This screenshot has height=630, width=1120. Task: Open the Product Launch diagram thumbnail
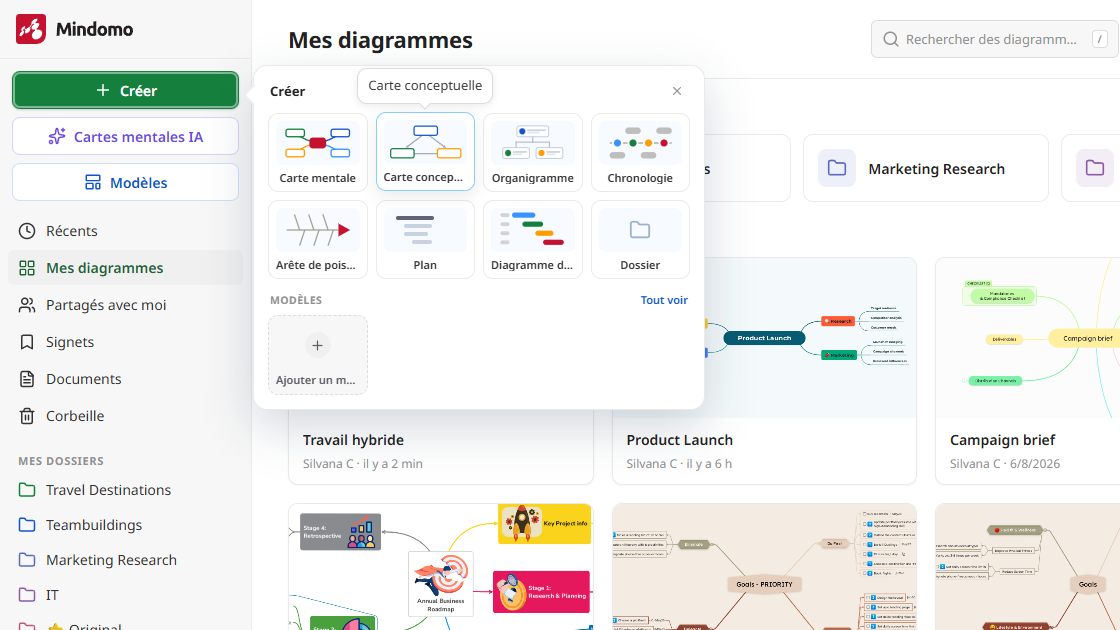pyautogui.click(x=764, y=338)
